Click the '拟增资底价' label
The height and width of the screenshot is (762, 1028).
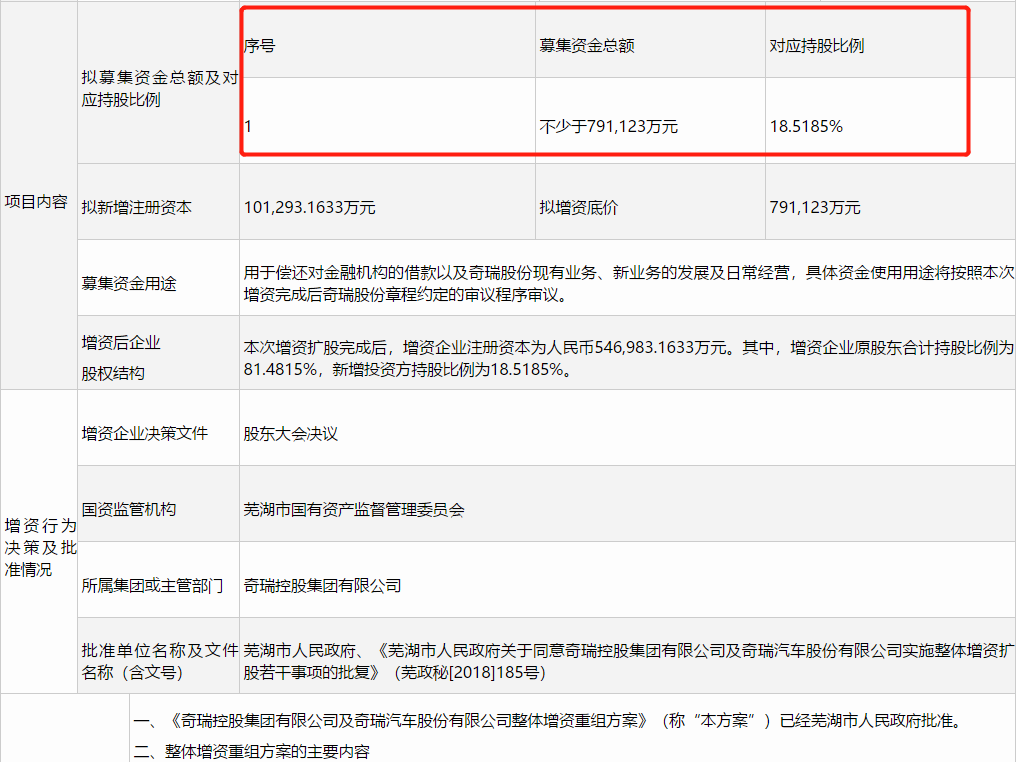point(578,208)
